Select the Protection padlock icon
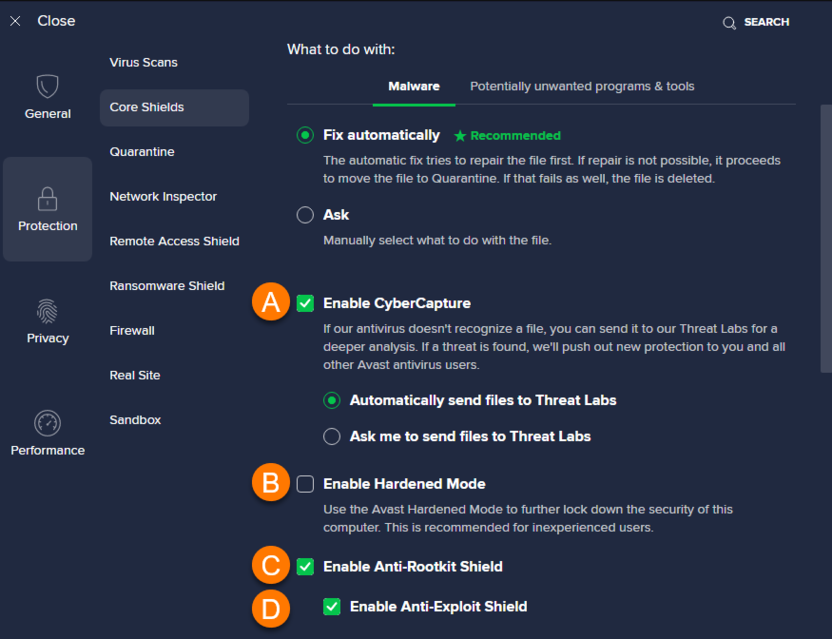This screenshot has width=832, height=639. click(47, 199)
